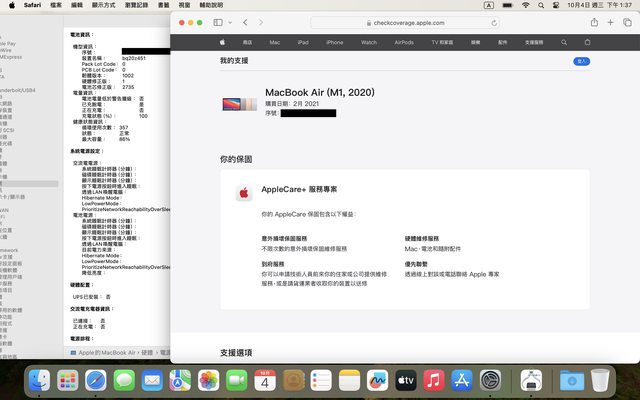Viewport: 640px width, 400px height.
Task: Open 支援服務 in Apple navigation
Action: pos(534,42)
